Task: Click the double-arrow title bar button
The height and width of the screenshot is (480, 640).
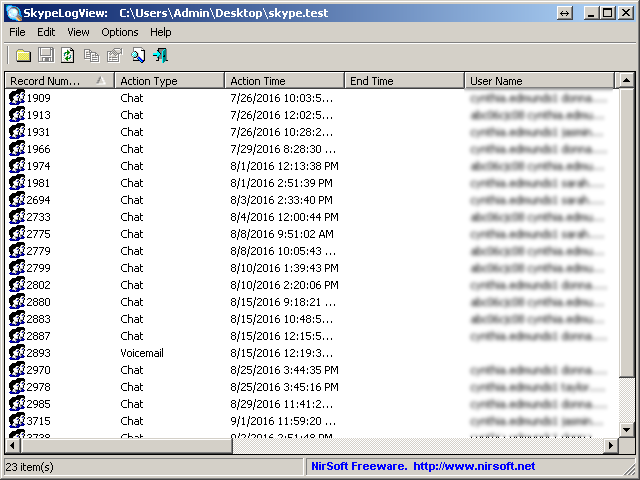Action: tap(564, 13)
